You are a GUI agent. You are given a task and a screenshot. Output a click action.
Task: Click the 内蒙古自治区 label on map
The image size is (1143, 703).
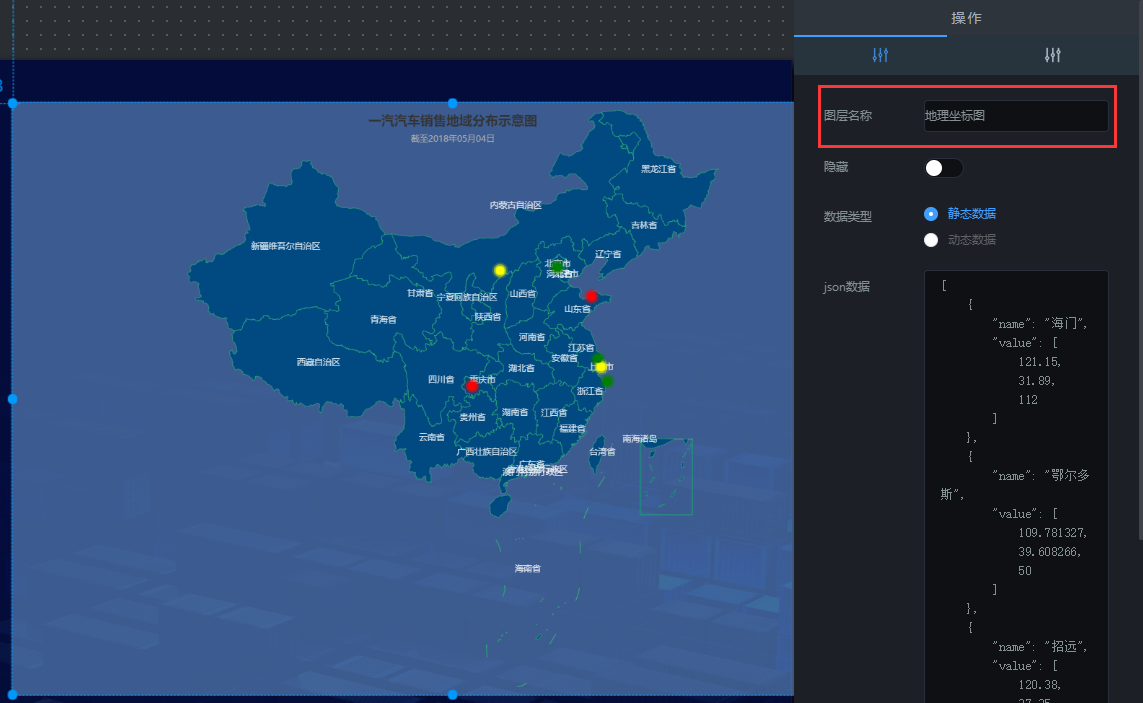(x=515, y=206)
